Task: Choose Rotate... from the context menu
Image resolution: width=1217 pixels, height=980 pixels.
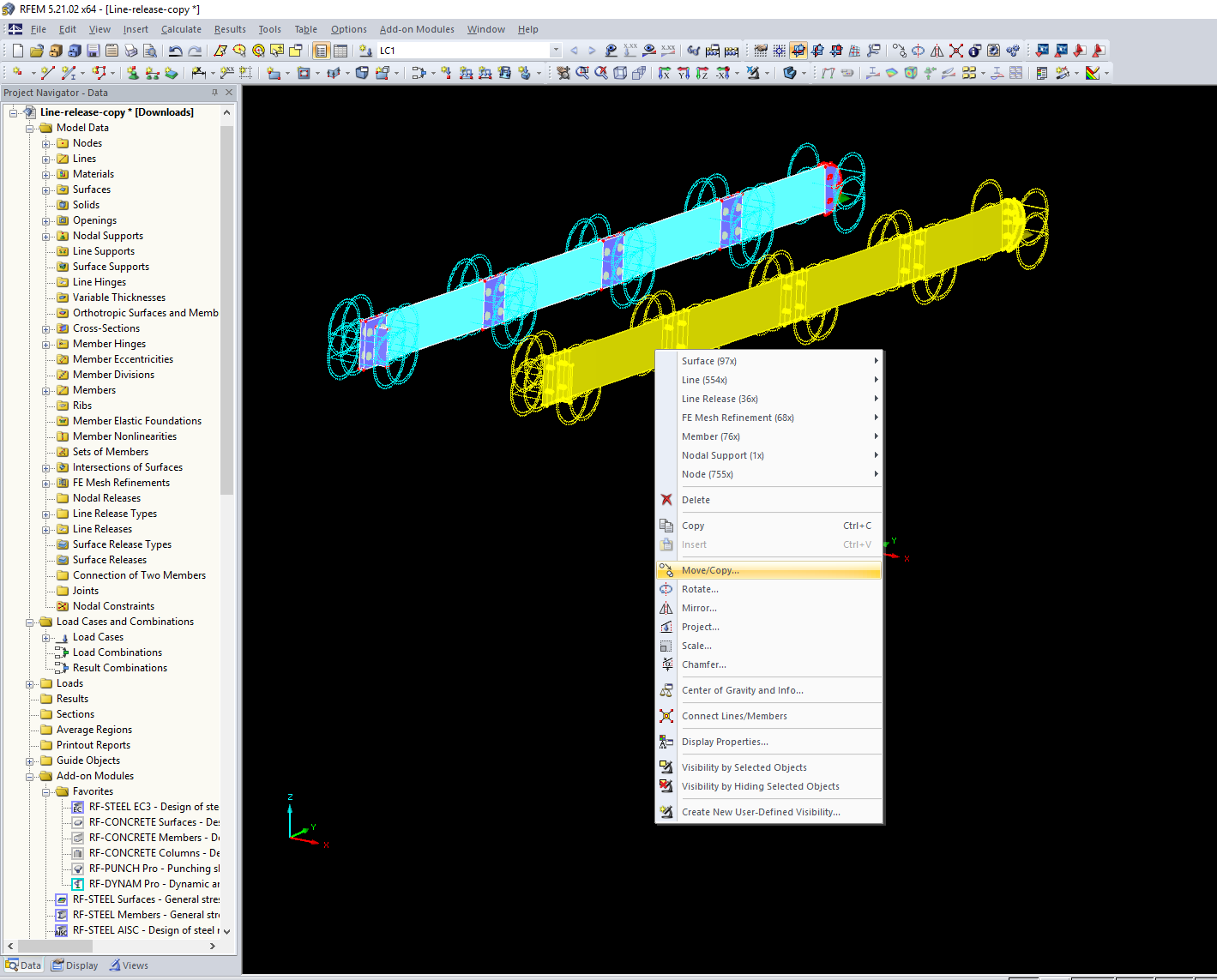Action: pyautogui.click(x=769, y=589)
